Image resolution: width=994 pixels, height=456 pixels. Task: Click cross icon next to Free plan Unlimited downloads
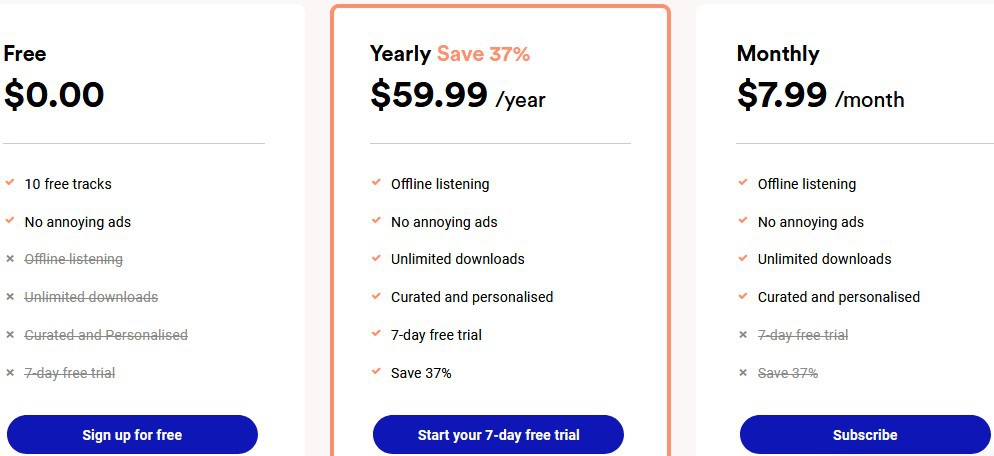[10, 297]
